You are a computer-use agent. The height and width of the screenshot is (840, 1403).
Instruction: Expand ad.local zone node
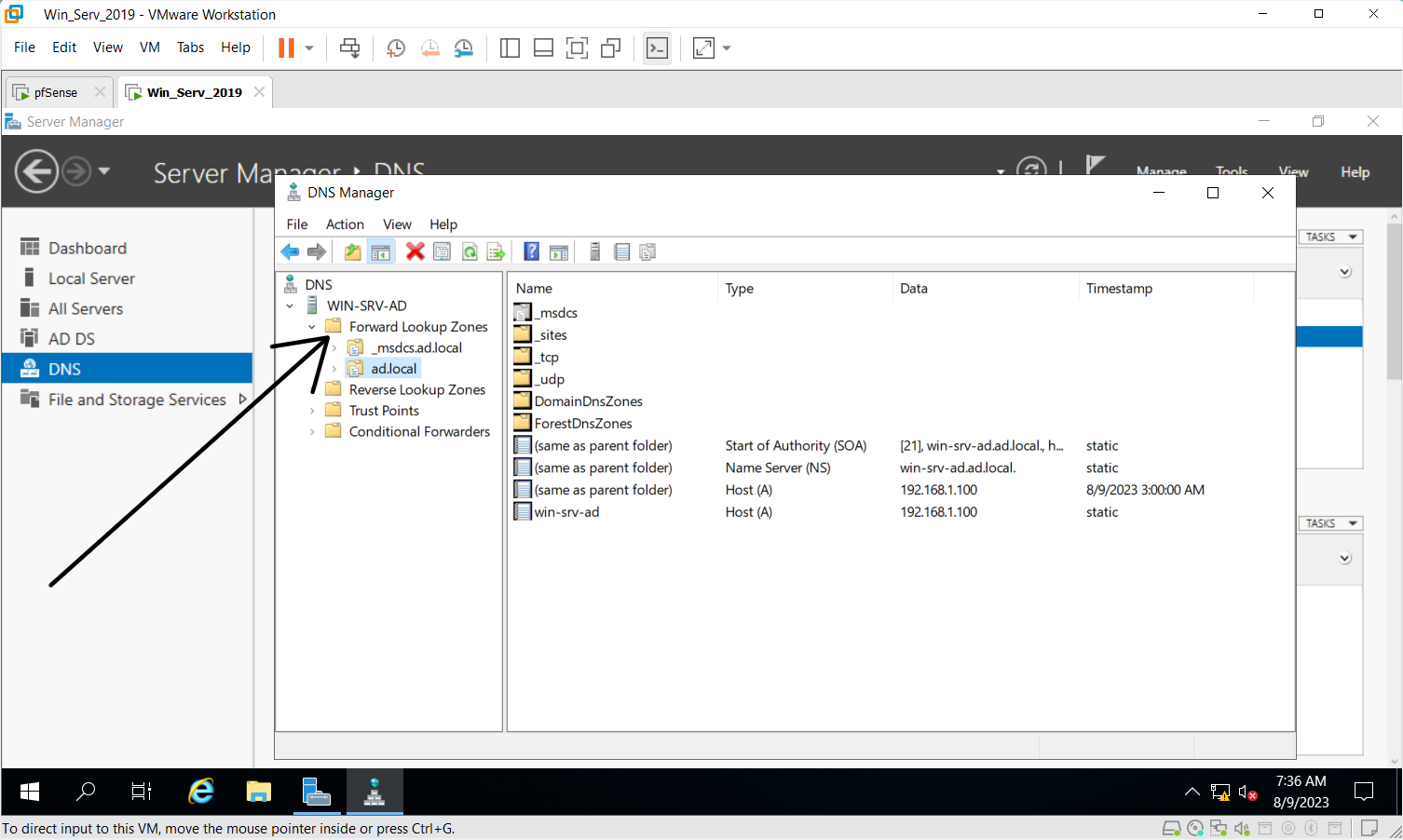click(x=334, y=369)
